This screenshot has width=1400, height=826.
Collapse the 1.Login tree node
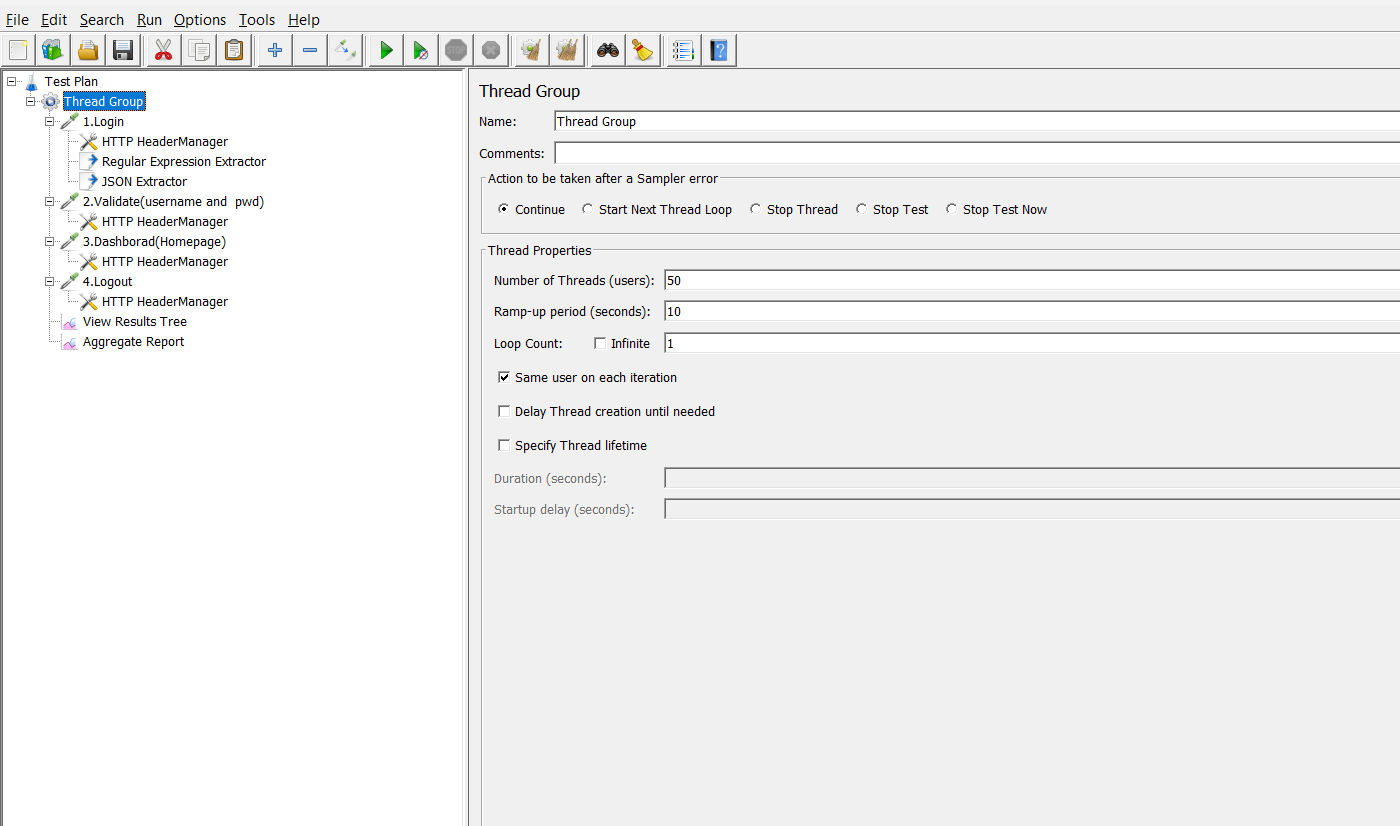point(49,121)
